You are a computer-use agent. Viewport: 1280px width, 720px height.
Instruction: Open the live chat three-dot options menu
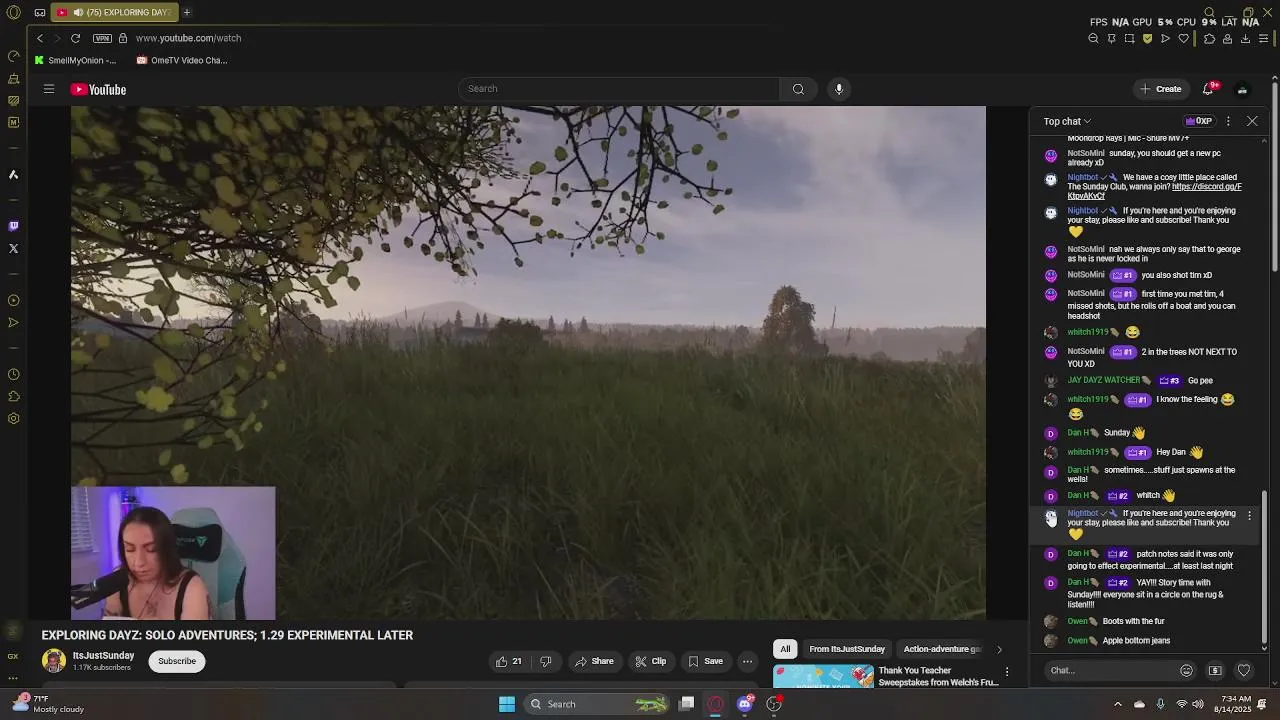[x=1228, y=121]
